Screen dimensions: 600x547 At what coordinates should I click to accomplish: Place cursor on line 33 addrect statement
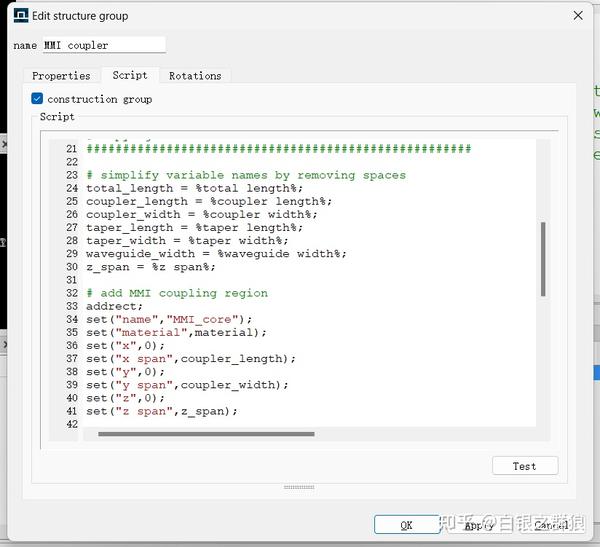tap(114, 306)
